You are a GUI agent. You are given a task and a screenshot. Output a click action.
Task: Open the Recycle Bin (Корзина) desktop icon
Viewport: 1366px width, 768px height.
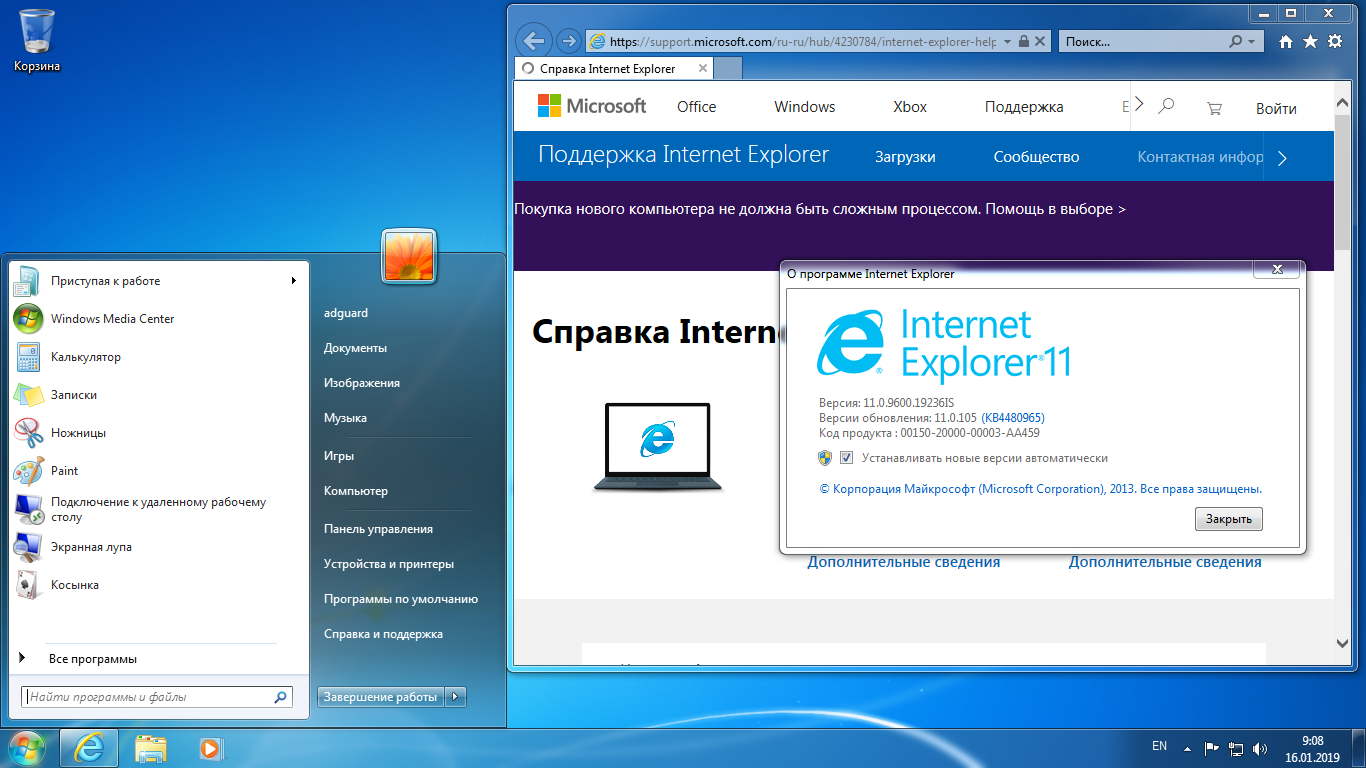tap(37, 40)
